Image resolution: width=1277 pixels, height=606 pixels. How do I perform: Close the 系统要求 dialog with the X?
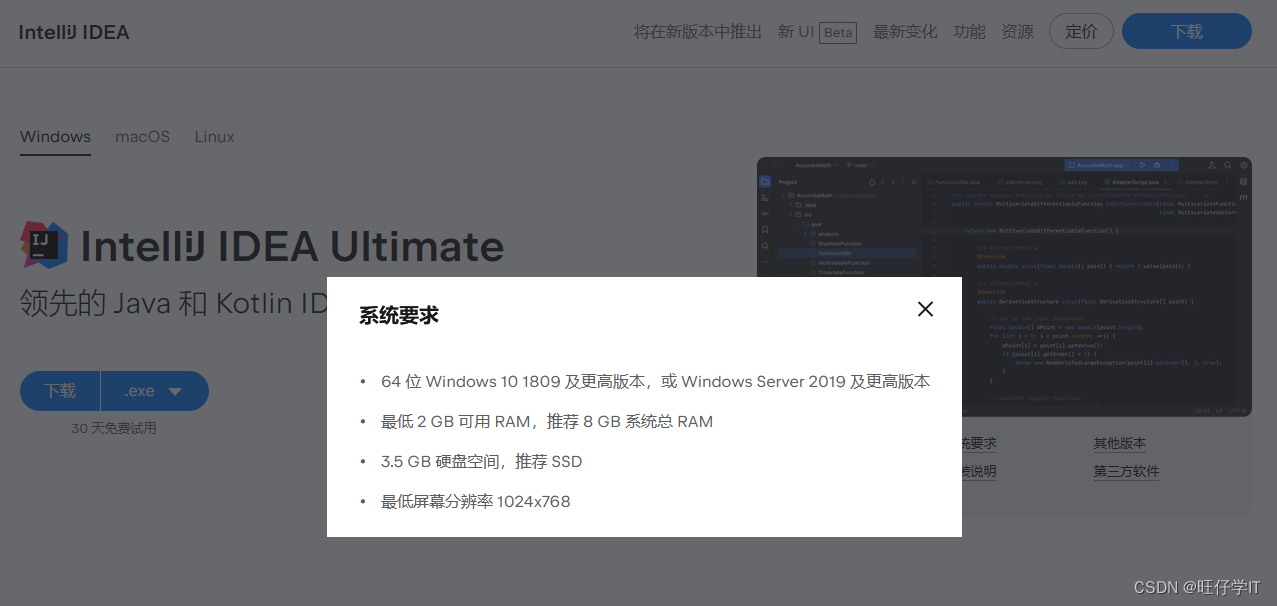[x=925, y=309]
